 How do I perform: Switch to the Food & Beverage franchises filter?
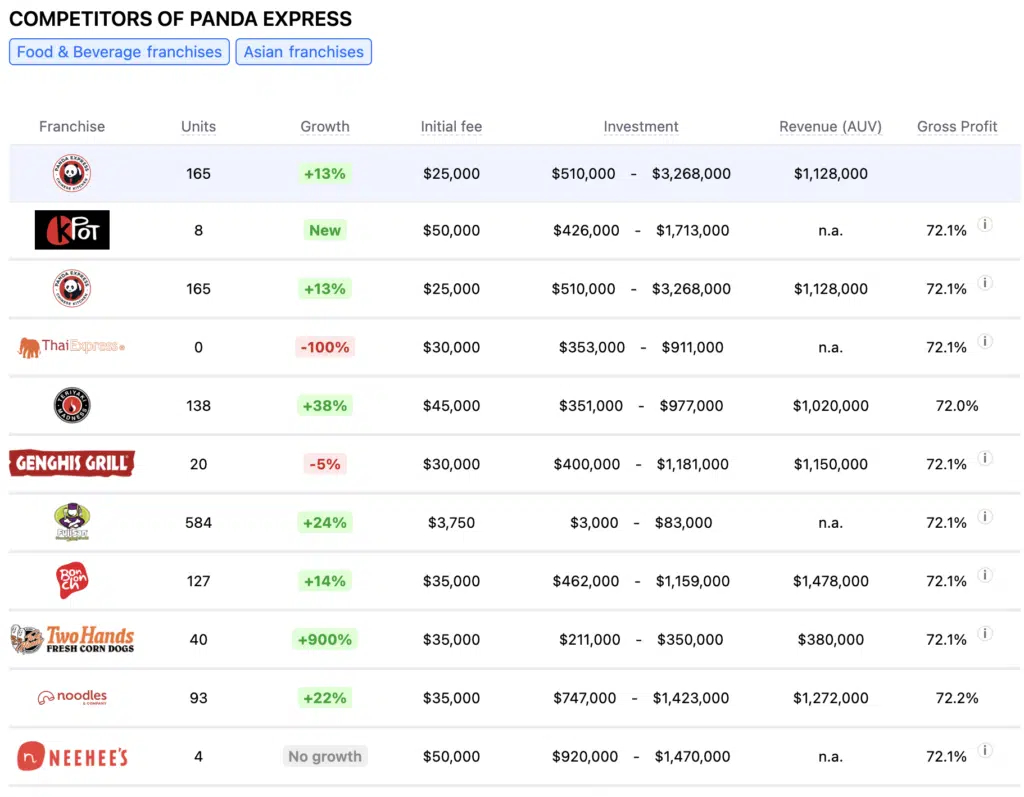pos(118,51)
